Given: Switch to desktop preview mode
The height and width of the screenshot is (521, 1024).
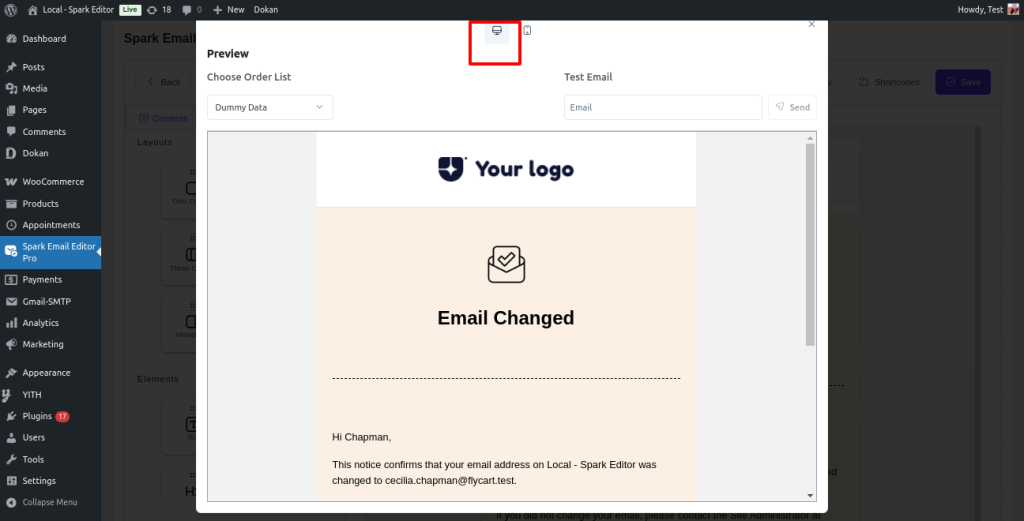Looking at the screenshot, I should (x=497, y=31).
